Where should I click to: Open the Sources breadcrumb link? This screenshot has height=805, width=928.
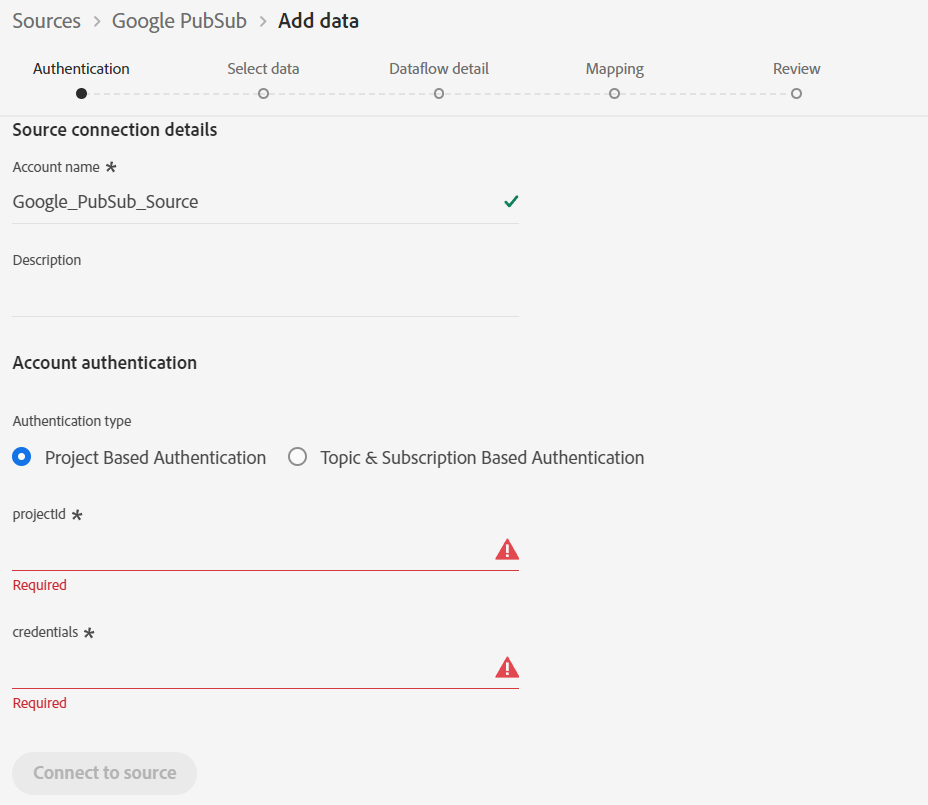coord(46,20)
